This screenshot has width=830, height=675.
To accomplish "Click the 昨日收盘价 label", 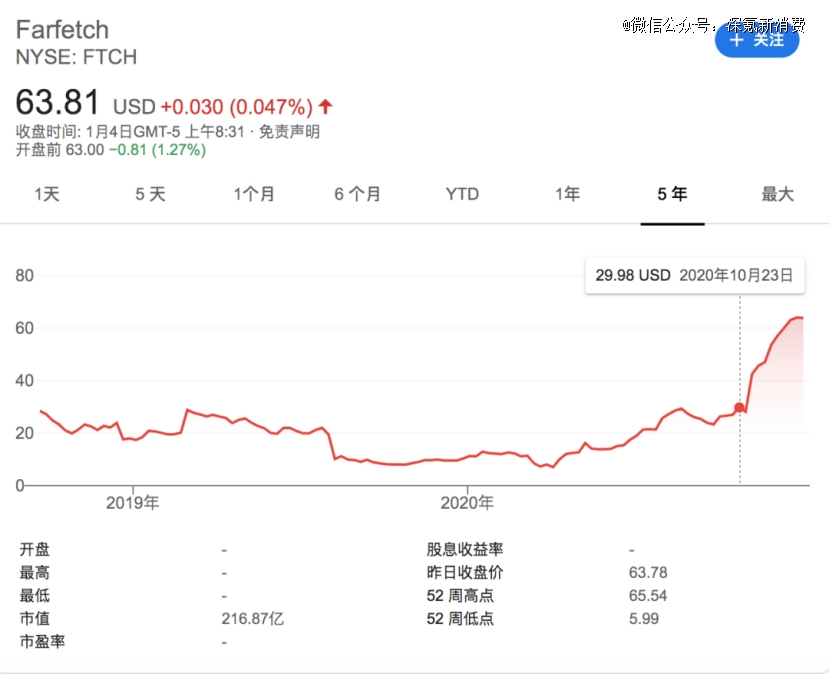I will point(465,573).
